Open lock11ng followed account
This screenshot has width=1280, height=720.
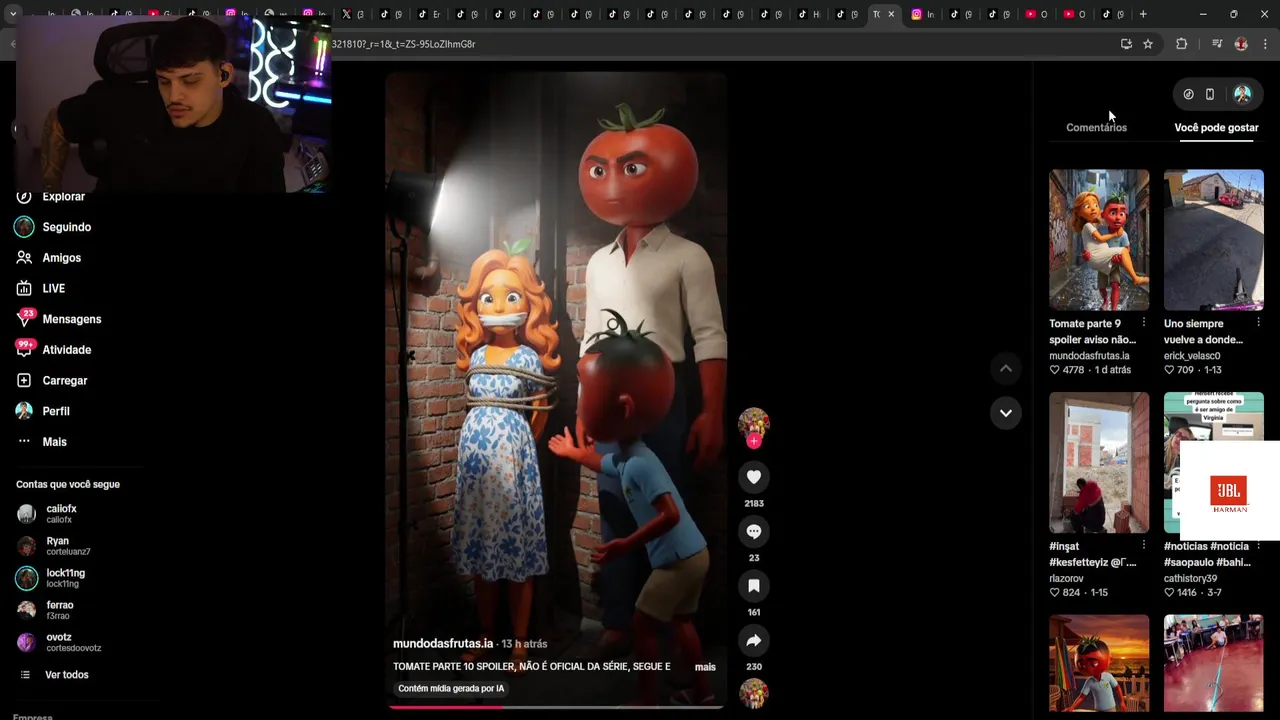51,578
